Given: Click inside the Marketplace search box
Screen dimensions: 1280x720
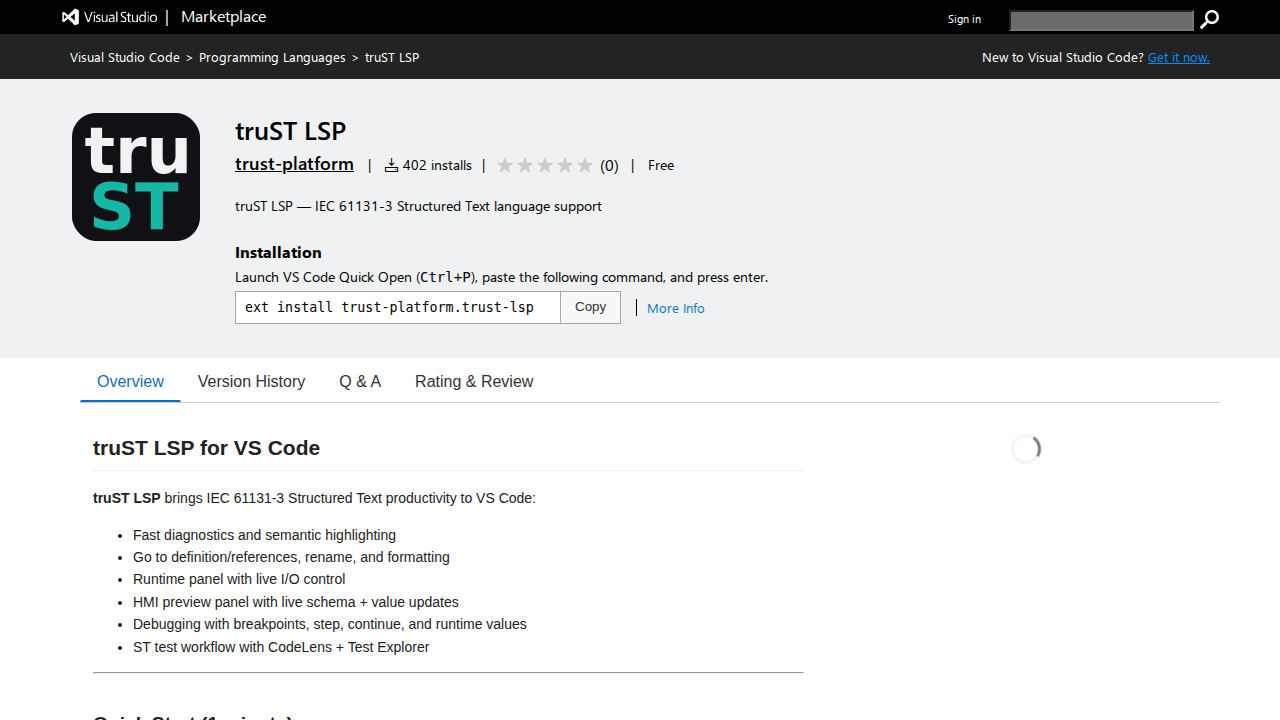Looking at the screenshot, I should (1100, 19).
